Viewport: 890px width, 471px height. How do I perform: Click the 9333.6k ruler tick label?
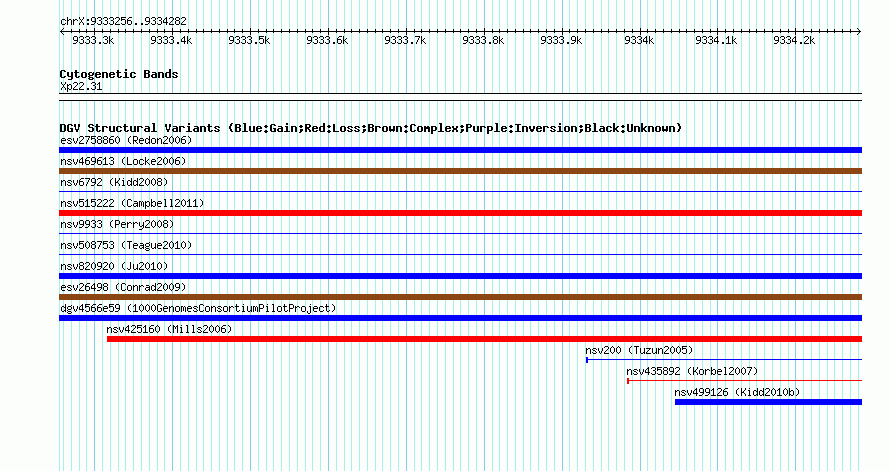(x=327, y=40)
